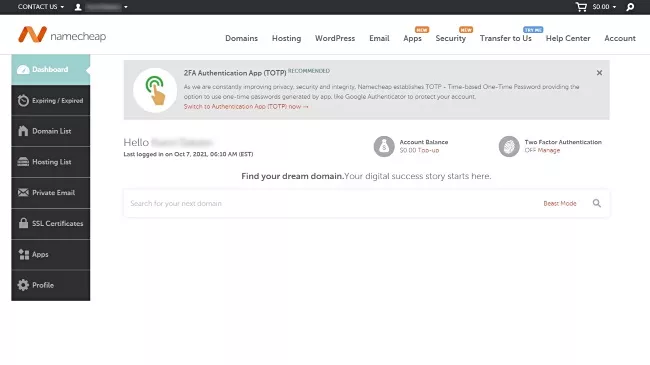Click the user profile icon in top bar

coord(78,7)
